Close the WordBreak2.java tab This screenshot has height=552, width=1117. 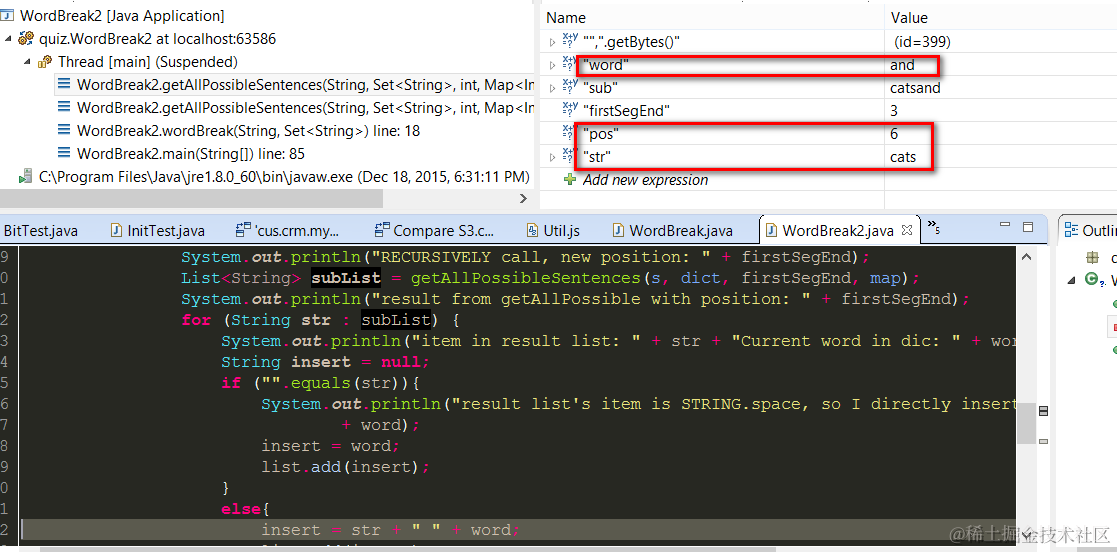(908, 230)
